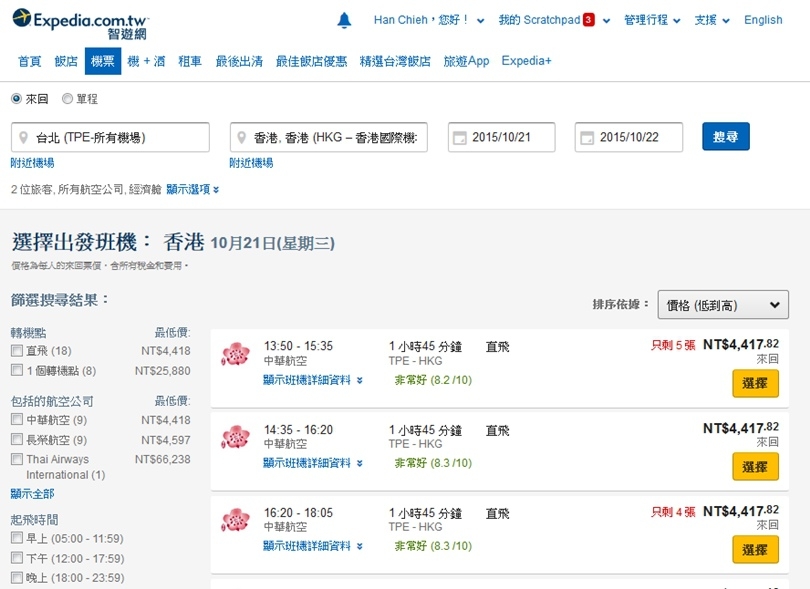Viewport: 810px width, 589px height.
Task: Select the 單程 one-way radio button
Action: pos(67,99)
